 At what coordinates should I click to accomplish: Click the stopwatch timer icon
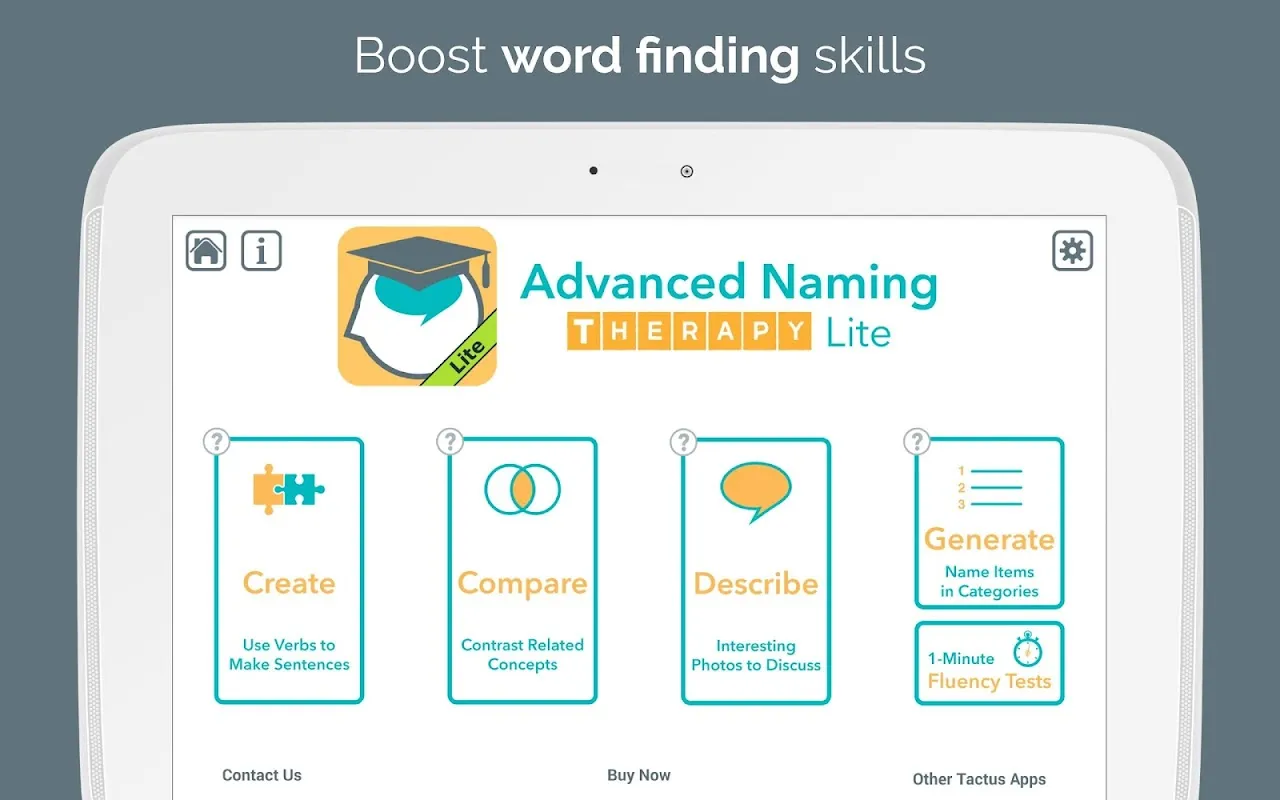tap(1027, 650)
